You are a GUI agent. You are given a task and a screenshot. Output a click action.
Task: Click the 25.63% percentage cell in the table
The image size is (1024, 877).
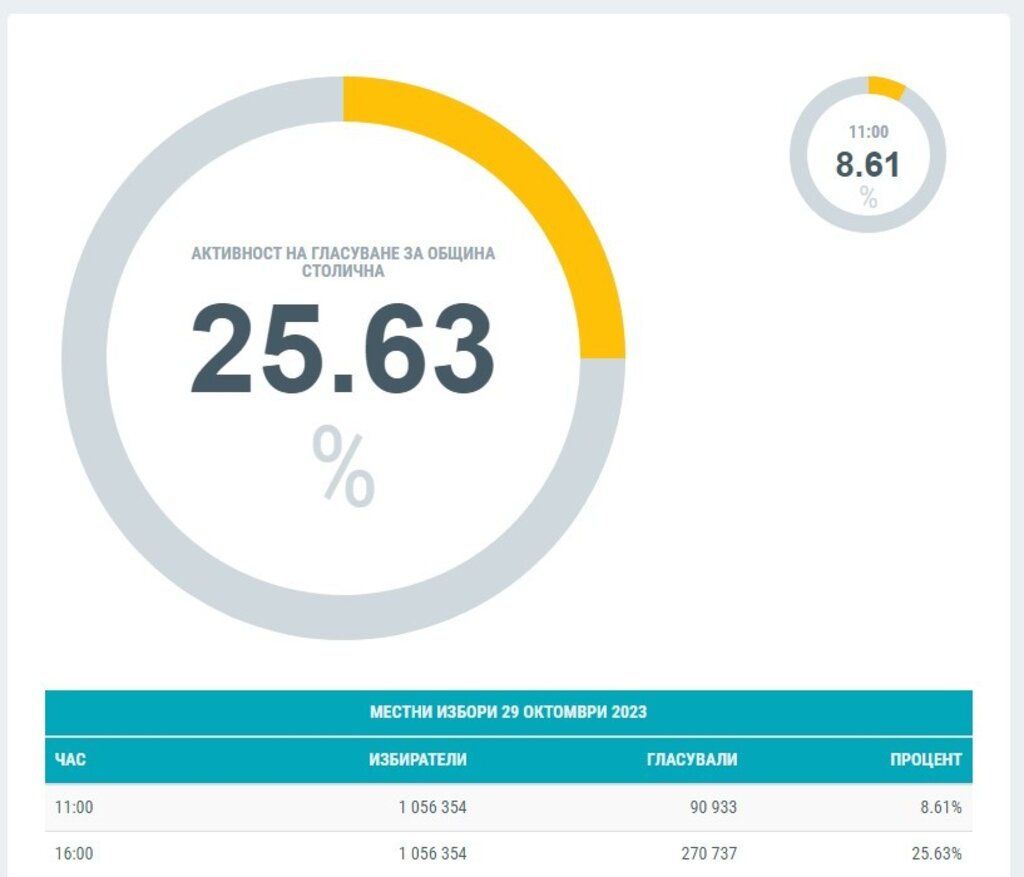coord(936,854)
